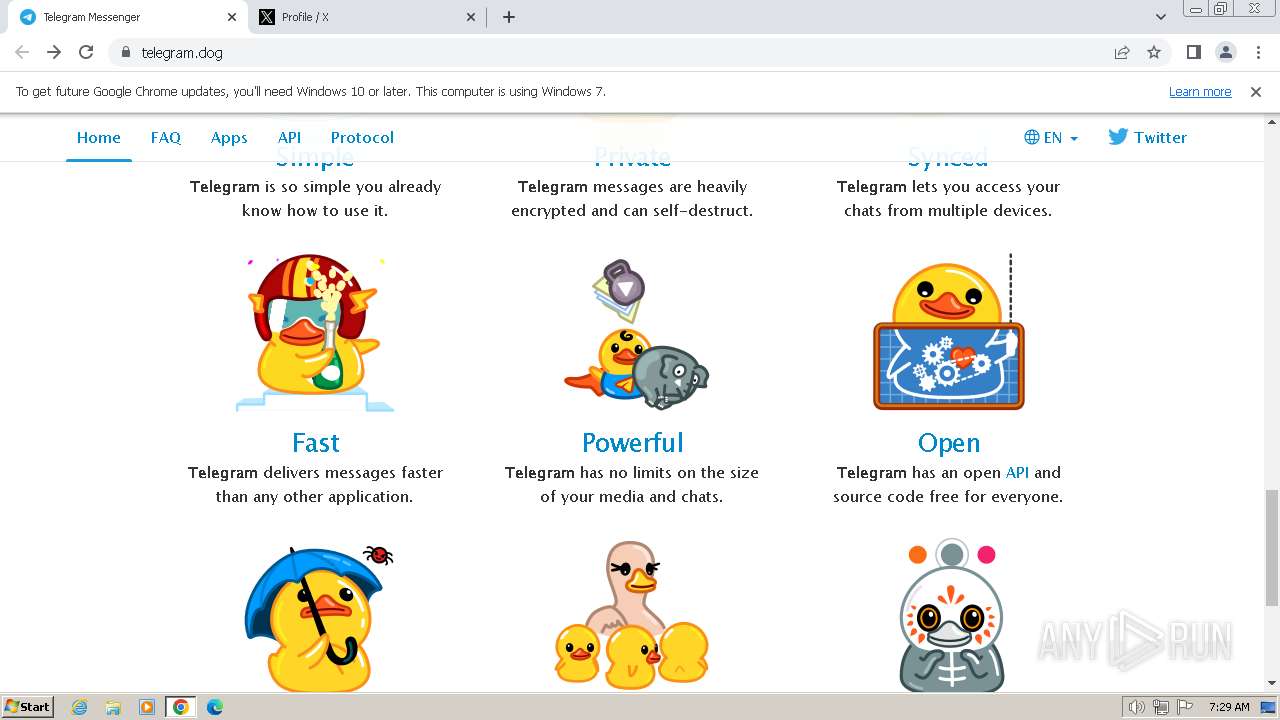Go back with browser back arrow
Screen dimensions: 1280x720
(x=22, y=52)
